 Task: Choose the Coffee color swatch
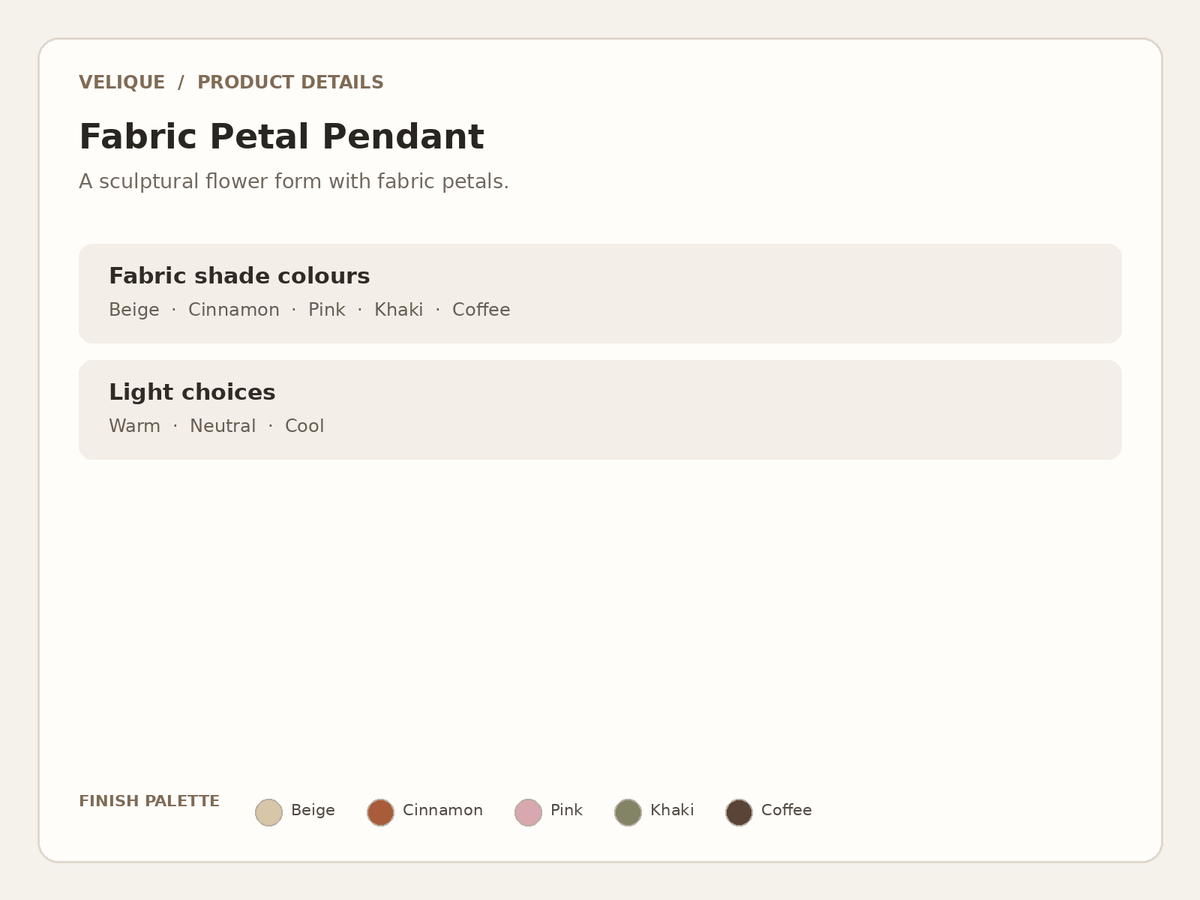tap(739, 812)
